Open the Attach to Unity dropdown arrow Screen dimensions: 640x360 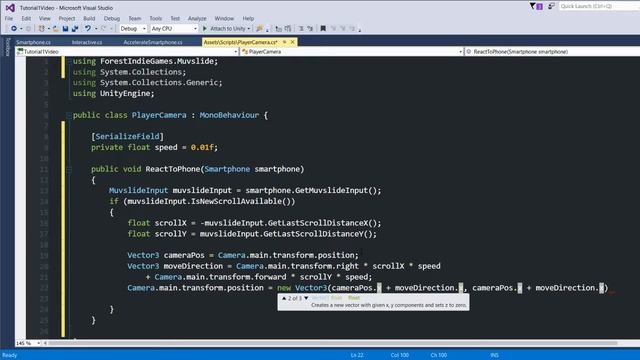point(249,29)
